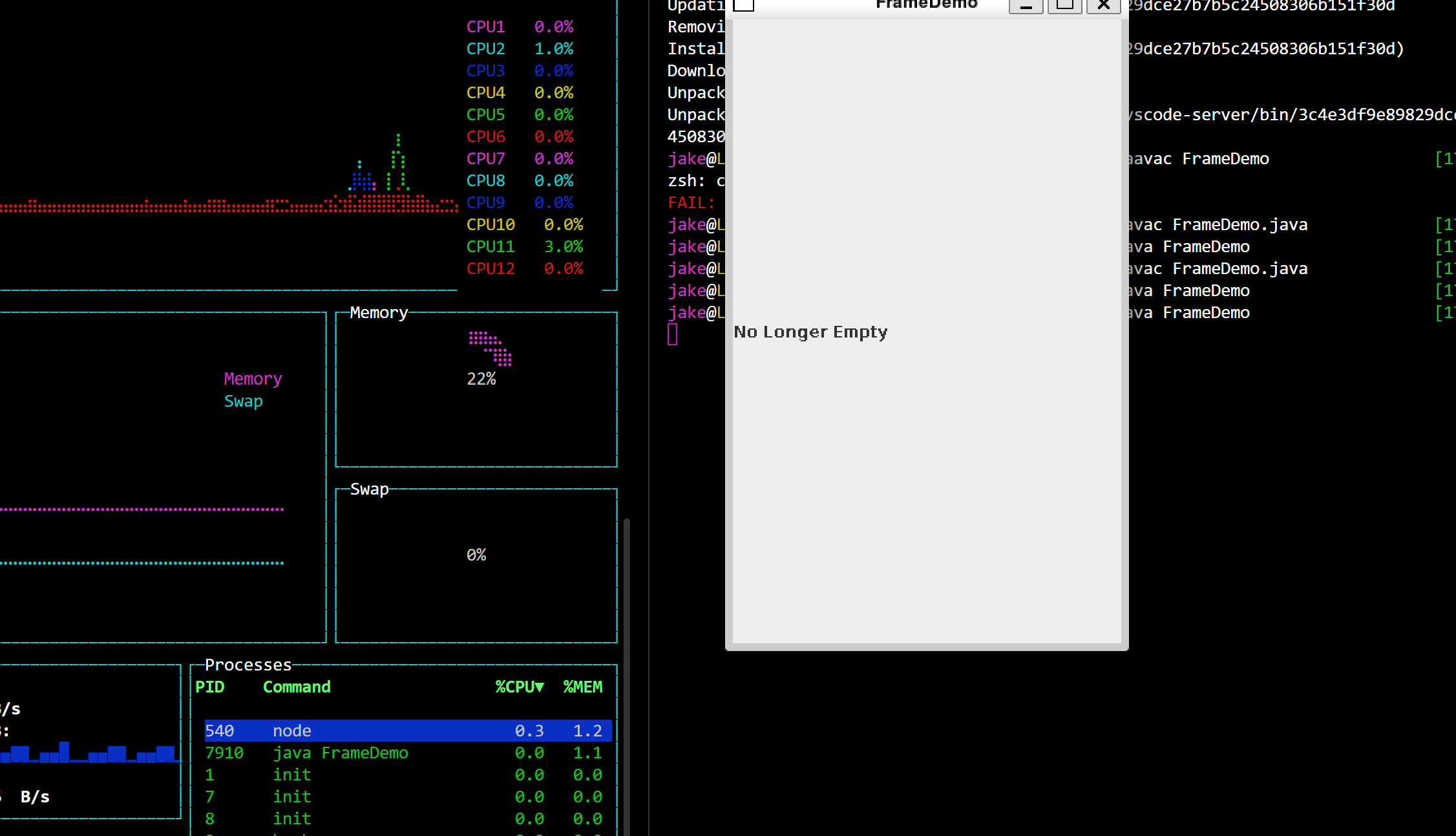Click the 'zsh:' error line in terminal
This screenshot has width=1456, height=836.
tap(696, 180)
